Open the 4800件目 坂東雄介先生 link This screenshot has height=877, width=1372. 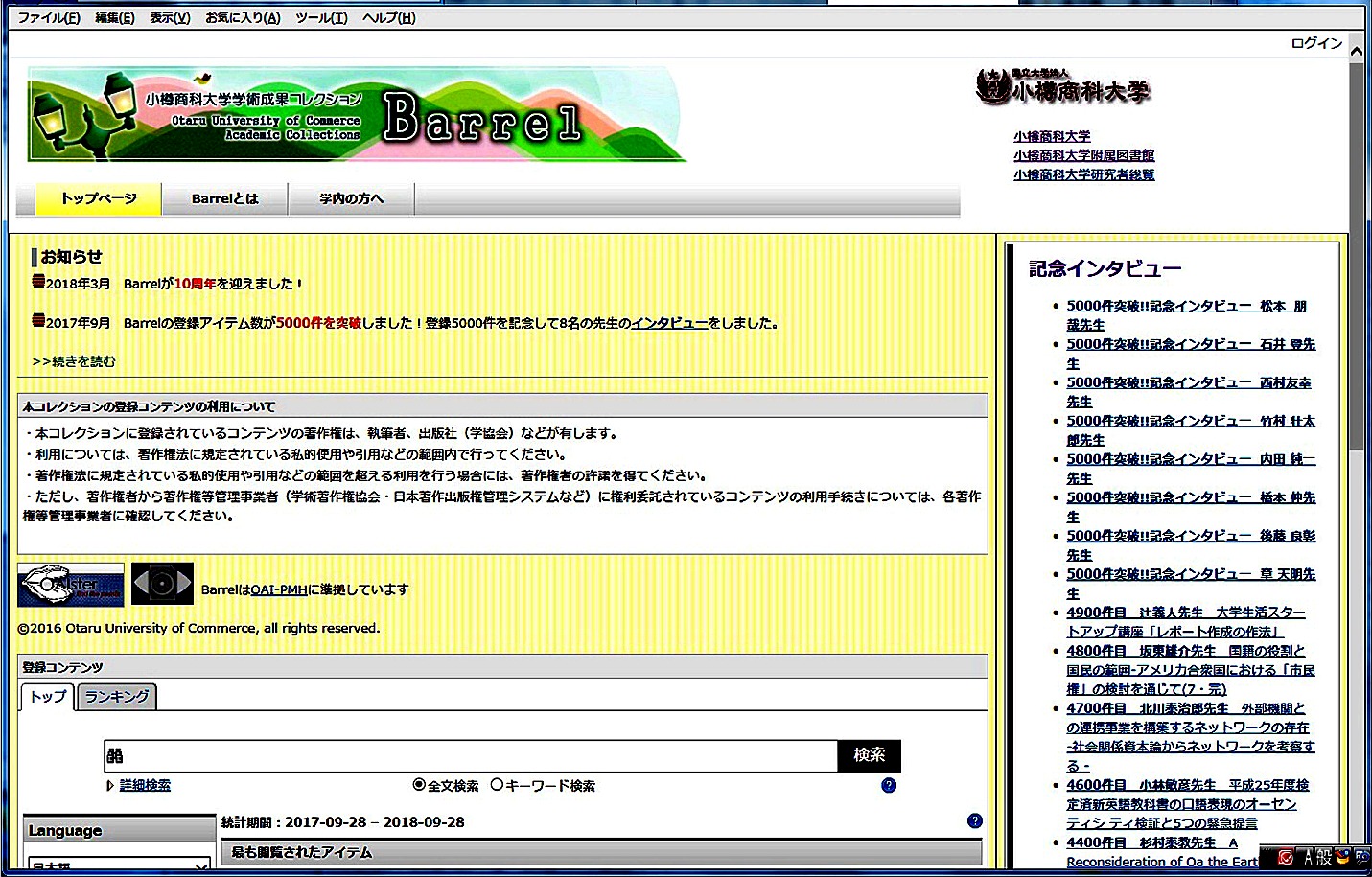(x=1191, y=670)
